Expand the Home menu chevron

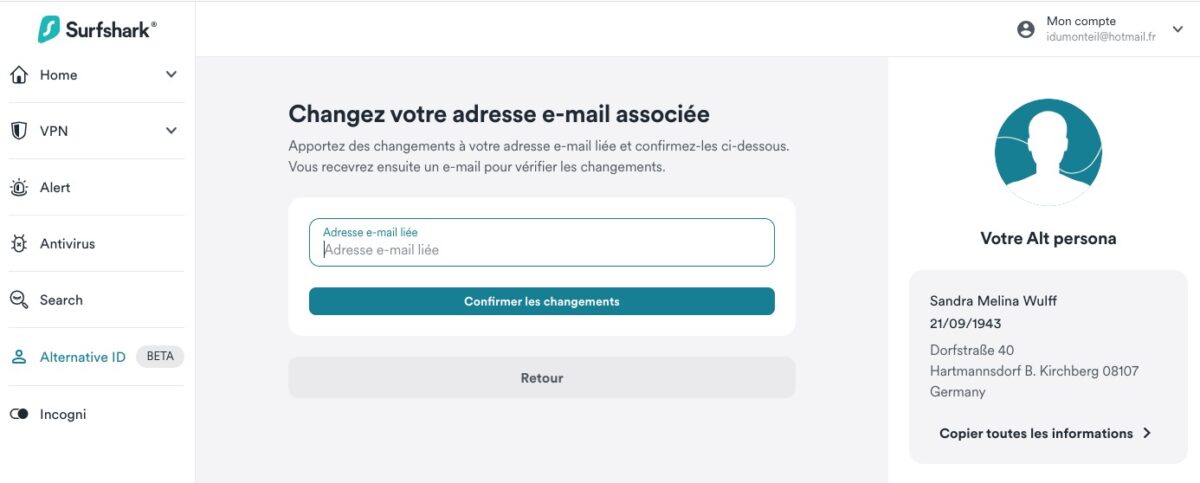[x=171, y=75]
